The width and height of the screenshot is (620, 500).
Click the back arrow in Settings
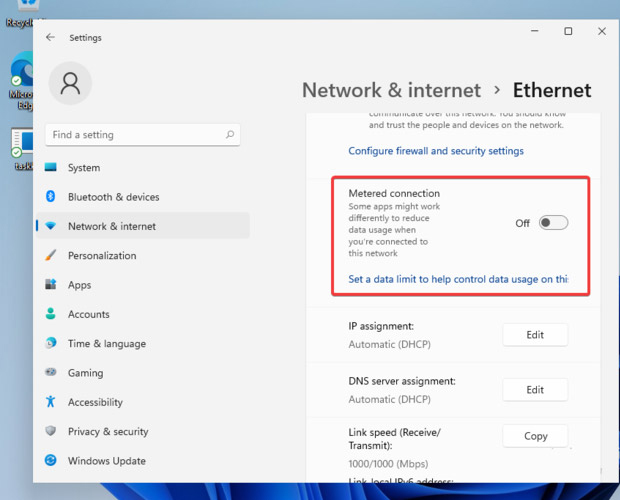click(51, 38)
